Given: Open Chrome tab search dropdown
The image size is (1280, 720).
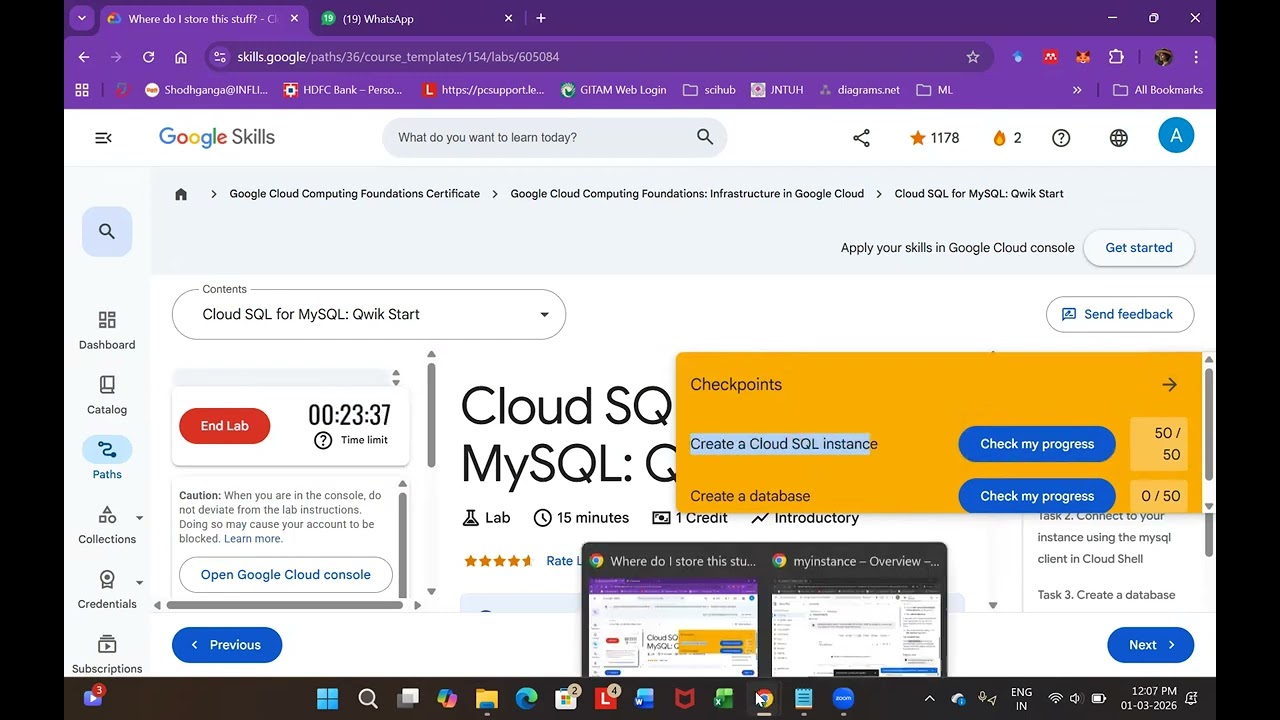Looking at the screenshot, I should [82, 18].
